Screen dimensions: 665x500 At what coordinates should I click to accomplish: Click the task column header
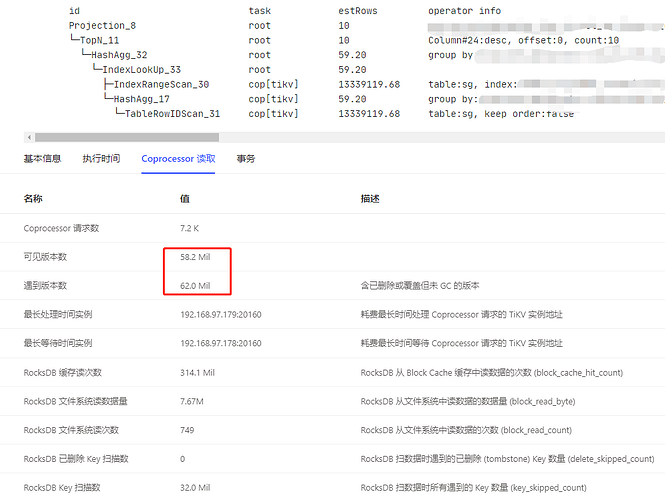[260, 11]
